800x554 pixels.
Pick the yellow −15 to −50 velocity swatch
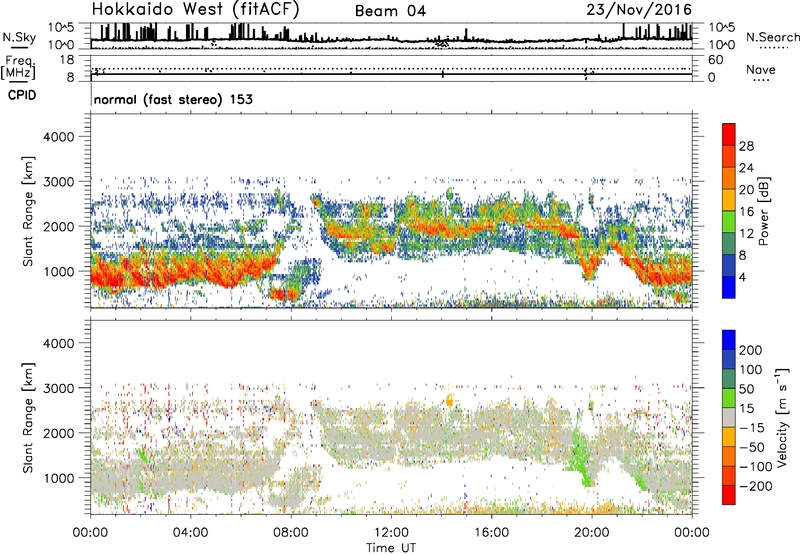[729, 437]
